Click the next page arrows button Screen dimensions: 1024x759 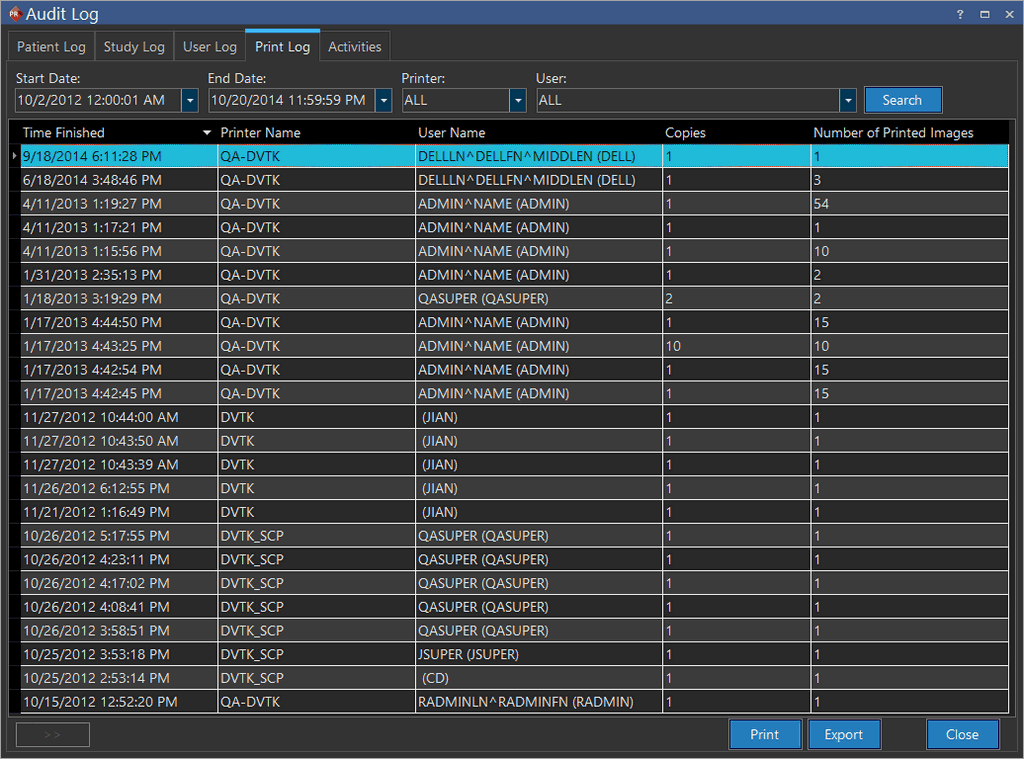pyautogui.click(x=53, y=734)
